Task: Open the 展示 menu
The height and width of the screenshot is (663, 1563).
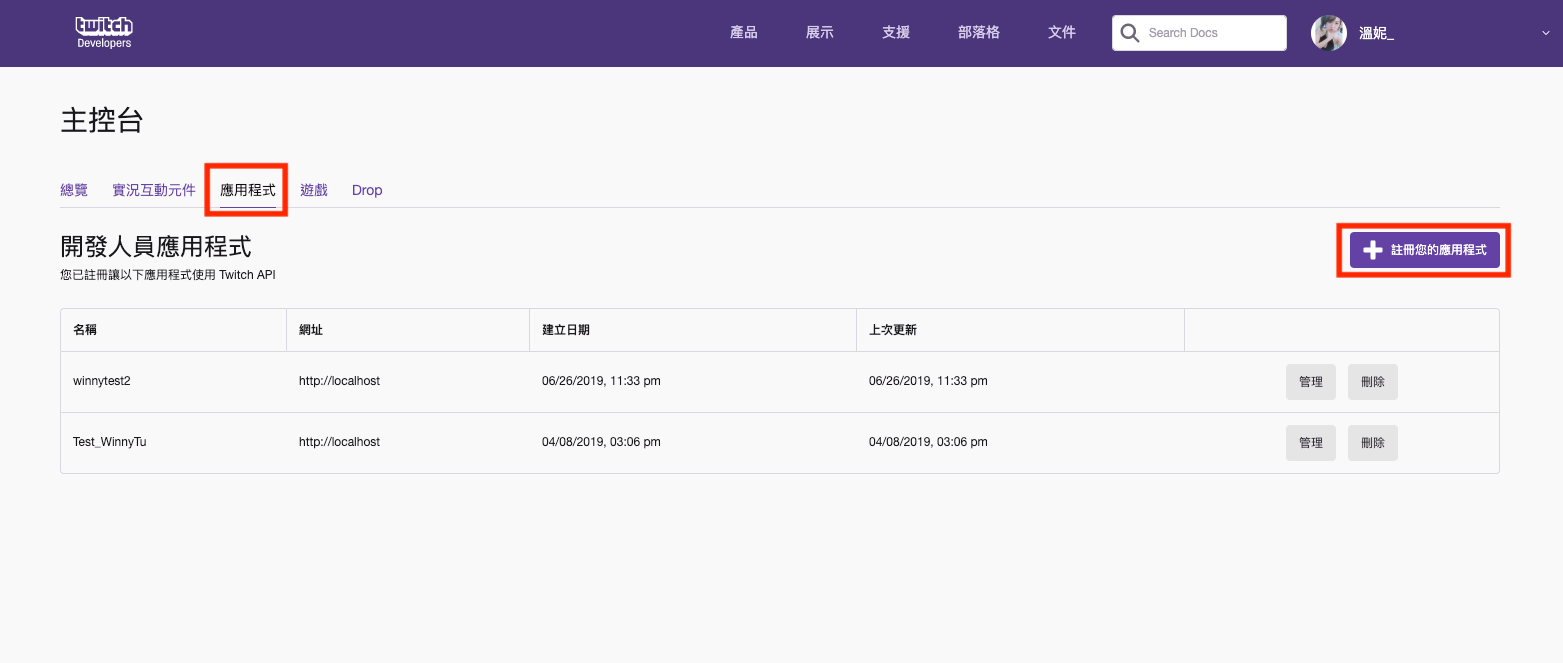Action: pyautogui.click(x=820, y=33)
